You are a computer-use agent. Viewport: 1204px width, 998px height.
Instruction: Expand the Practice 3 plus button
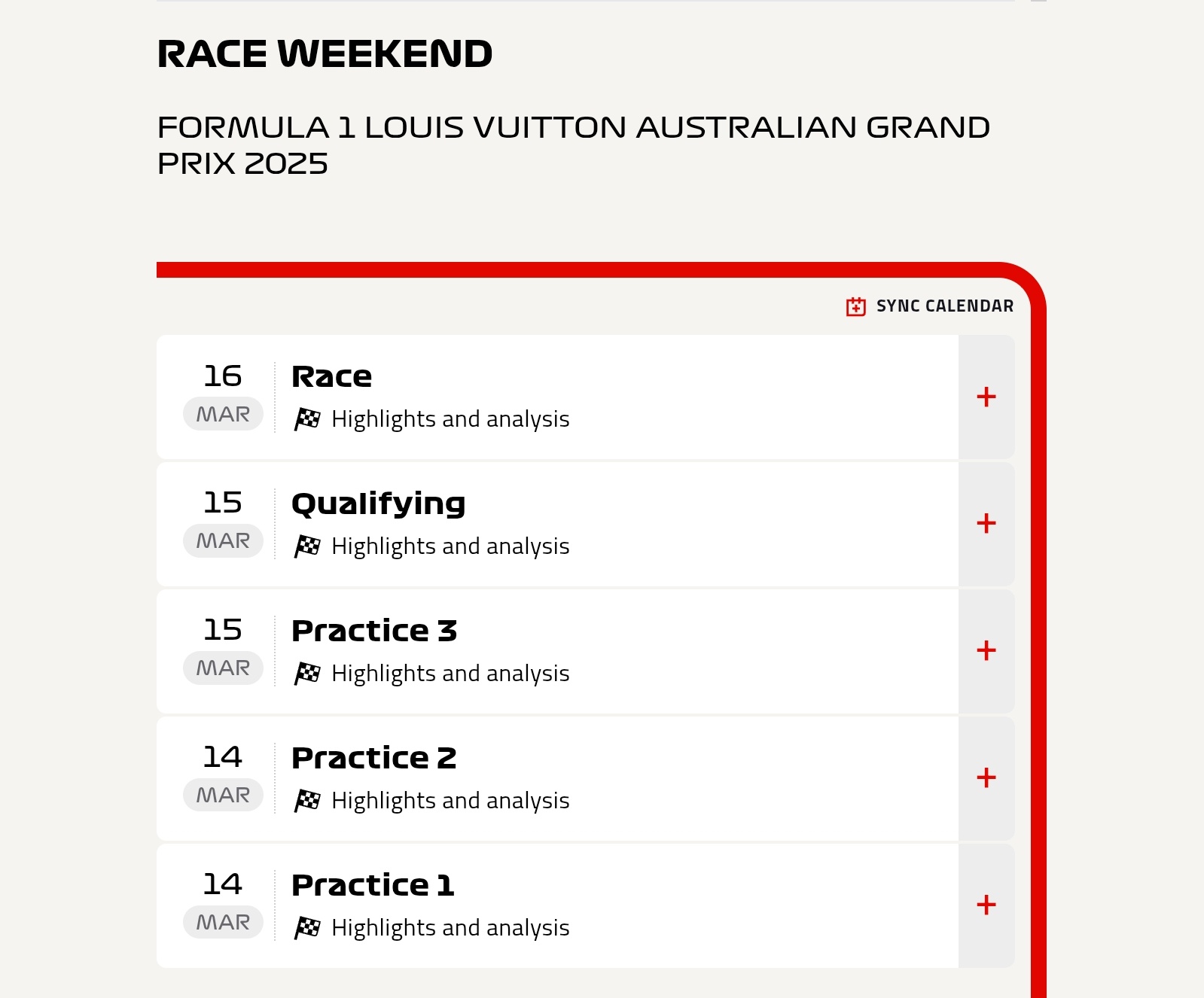(x=986, y=651)
